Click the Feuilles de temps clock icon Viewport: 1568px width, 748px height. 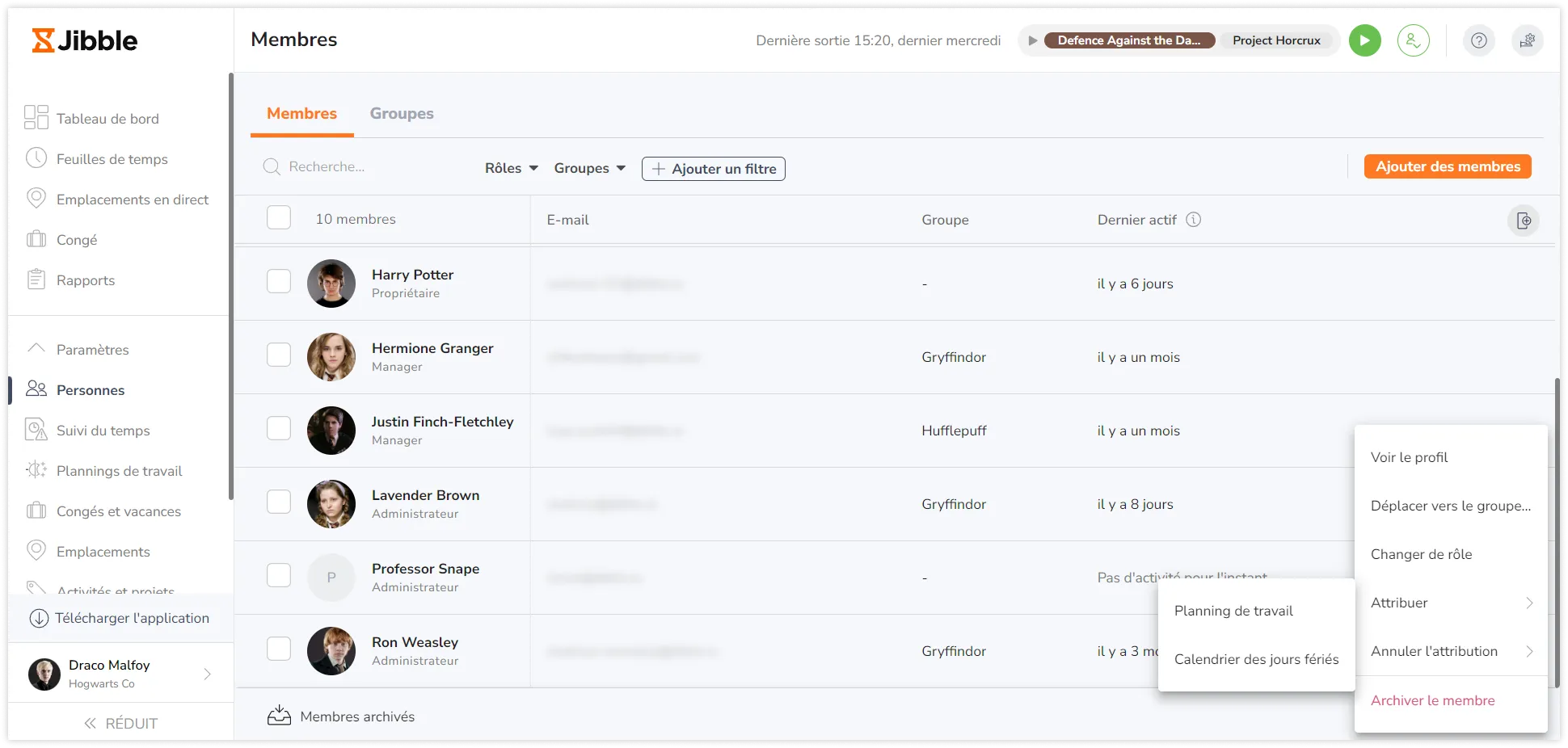(36, 158)
